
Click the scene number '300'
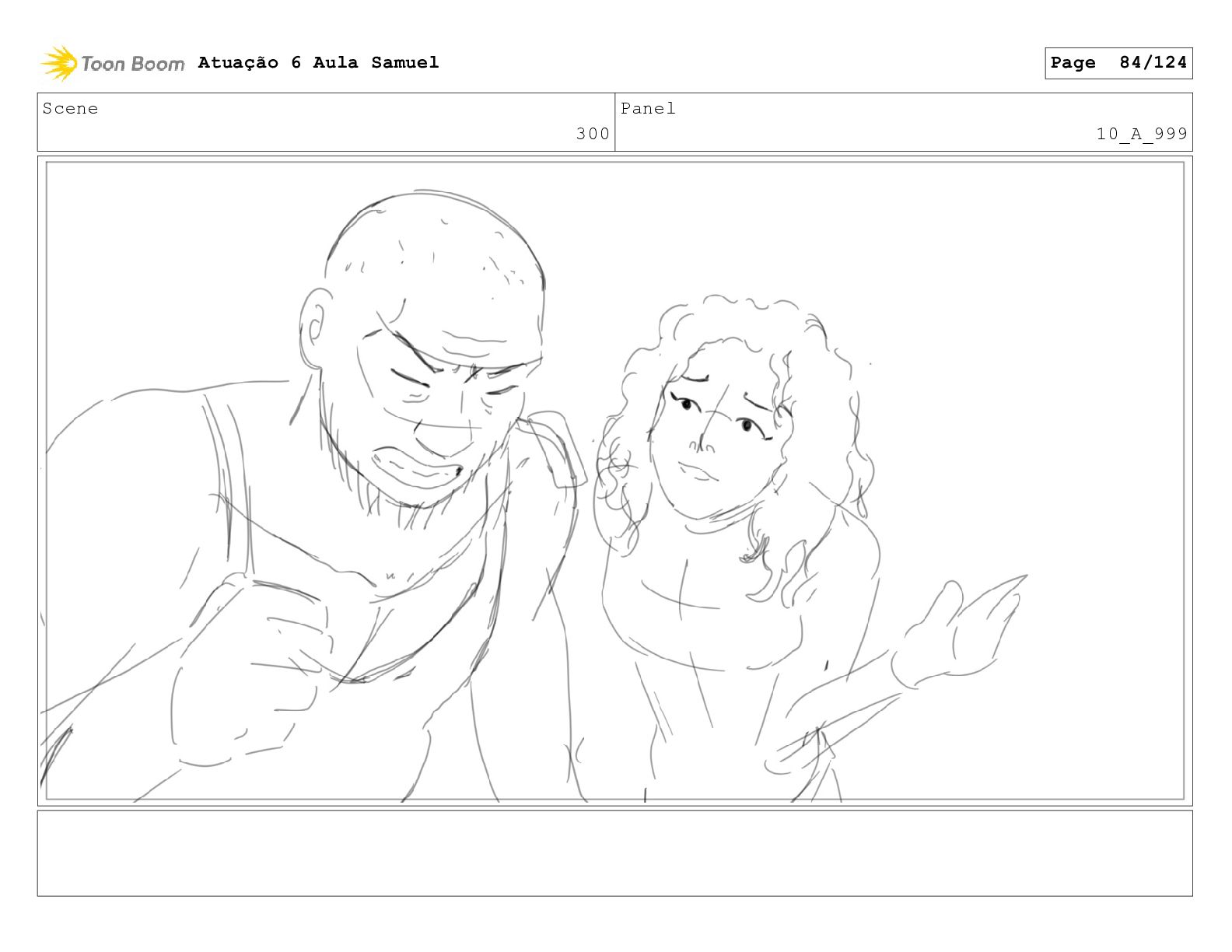593,134
